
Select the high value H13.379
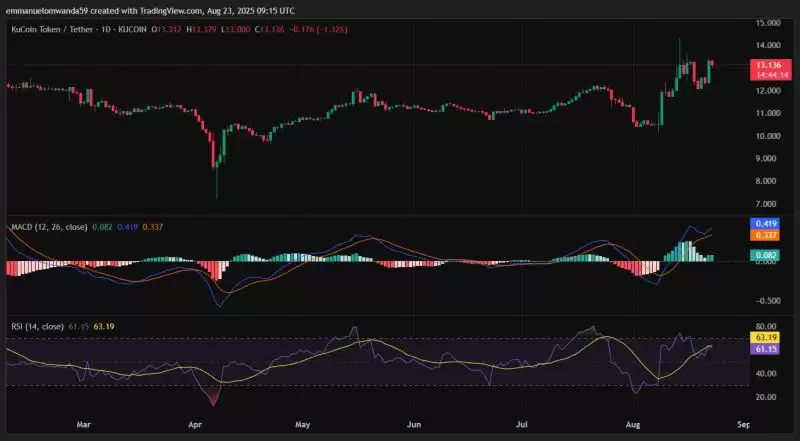click(201, 30)
